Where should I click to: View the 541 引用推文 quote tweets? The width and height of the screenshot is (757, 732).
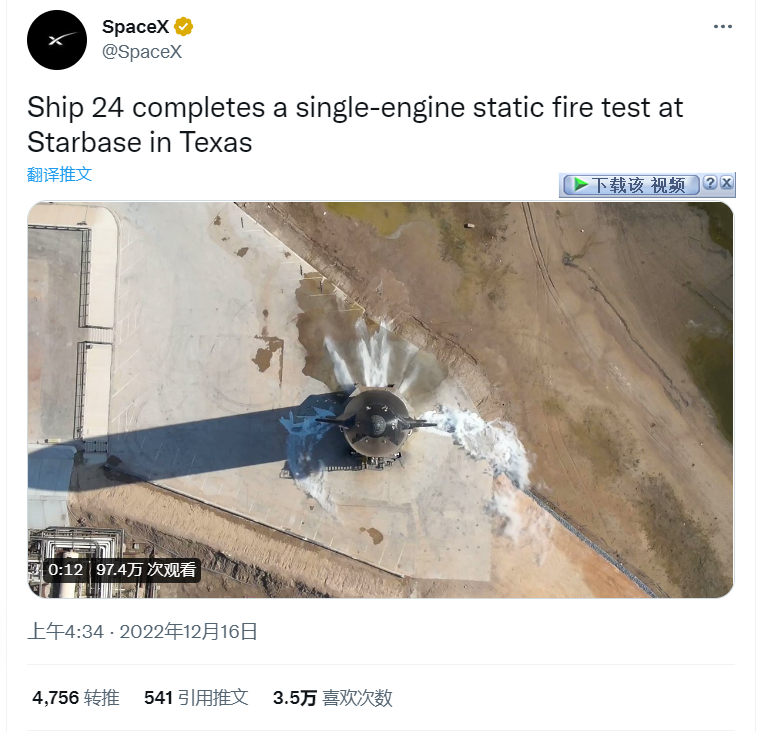[196, 698]
